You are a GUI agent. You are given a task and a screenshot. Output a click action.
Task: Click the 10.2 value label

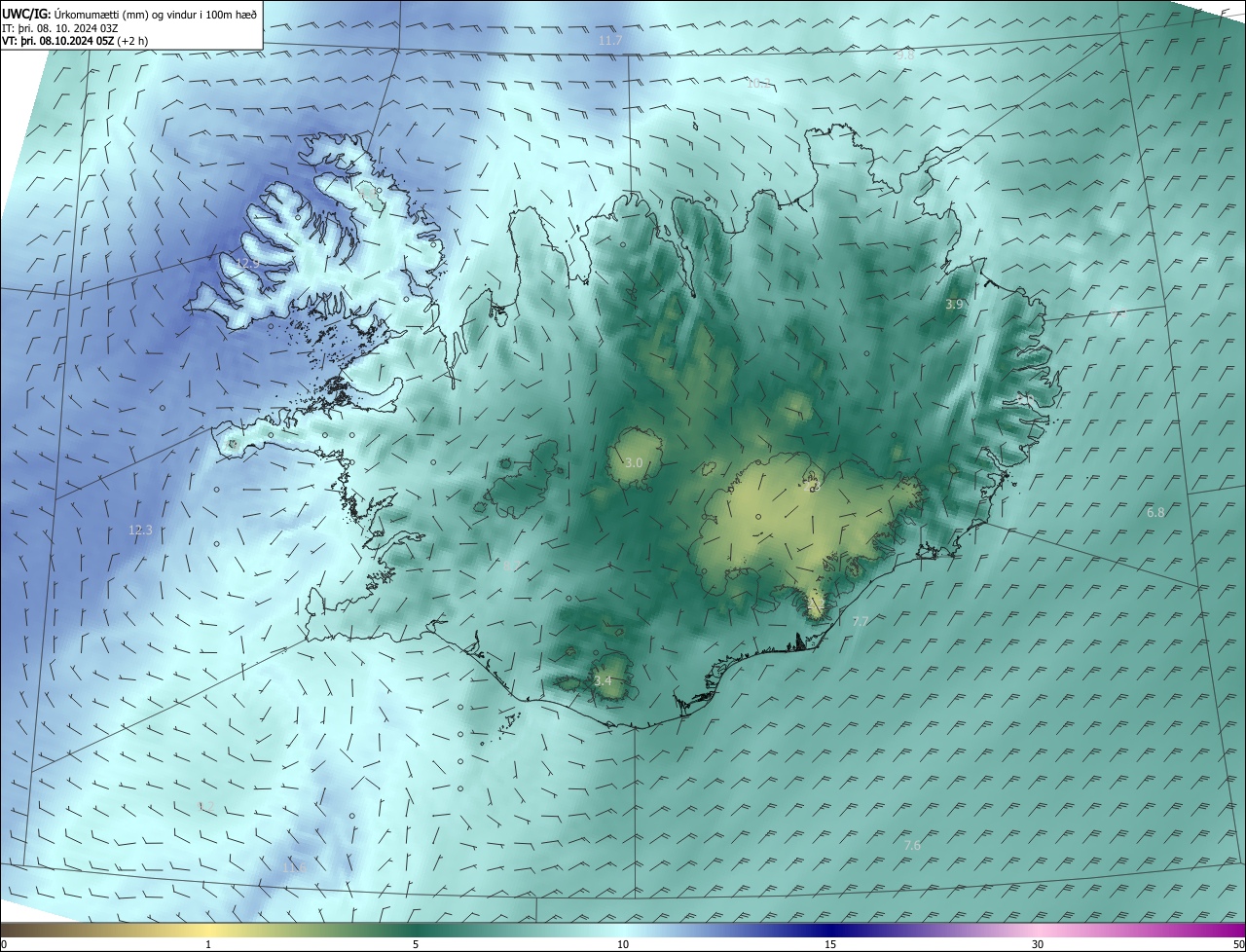coord(758,84)
